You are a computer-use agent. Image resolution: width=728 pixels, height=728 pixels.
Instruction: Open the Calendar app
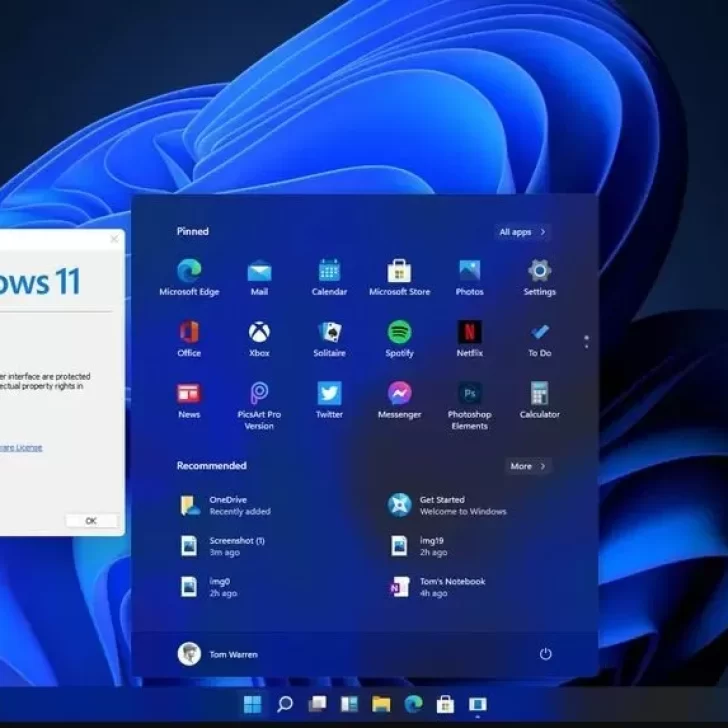[329, 272]
